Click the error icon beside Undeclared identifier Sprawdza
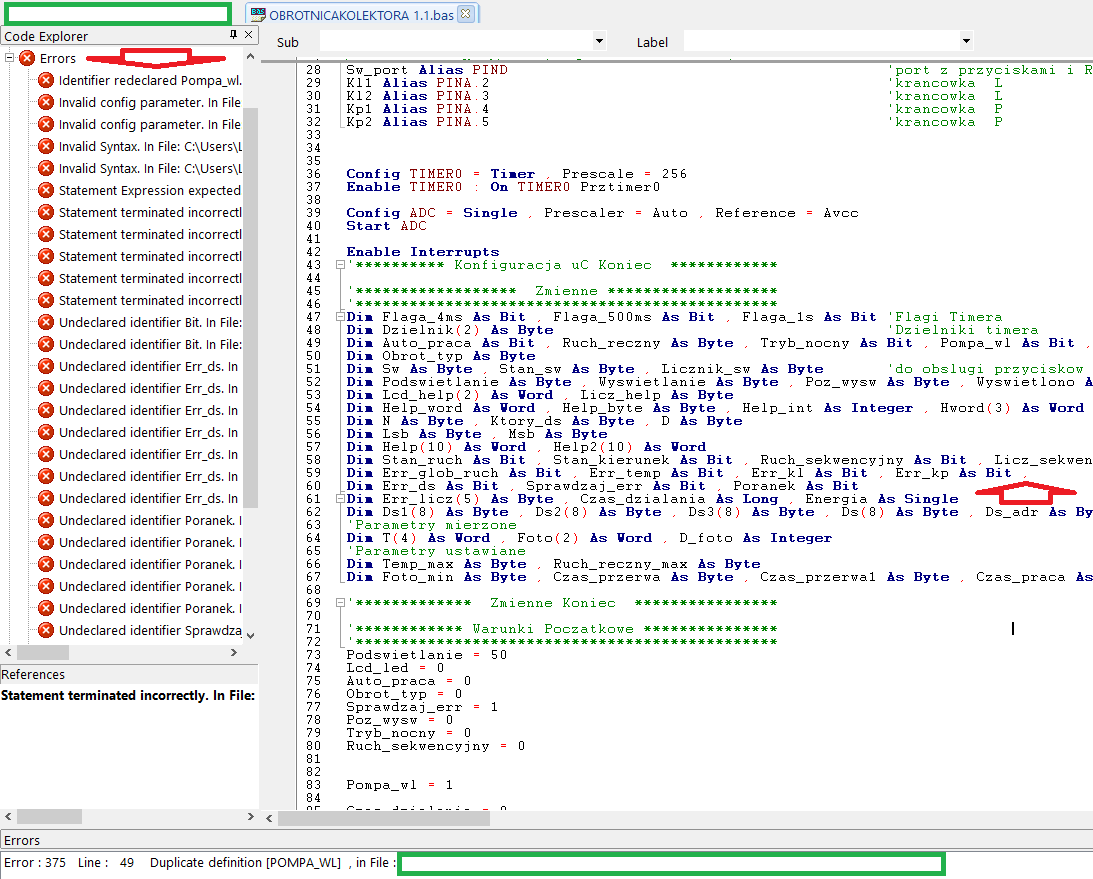 click(x=45, y=630)
